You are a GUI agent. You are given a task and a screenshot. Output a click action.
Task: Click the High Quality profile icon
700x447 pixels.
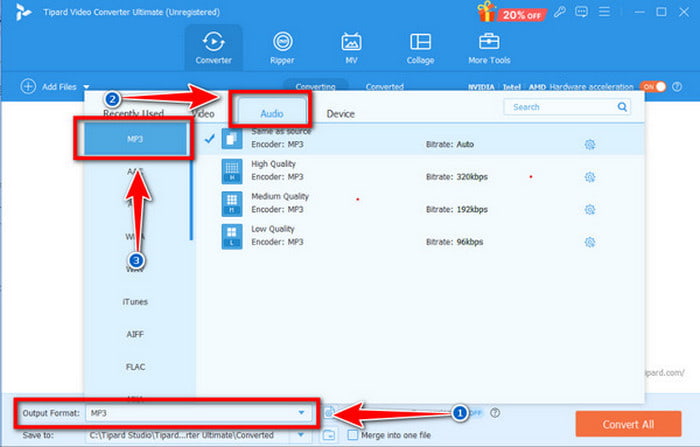pos(232,171)
